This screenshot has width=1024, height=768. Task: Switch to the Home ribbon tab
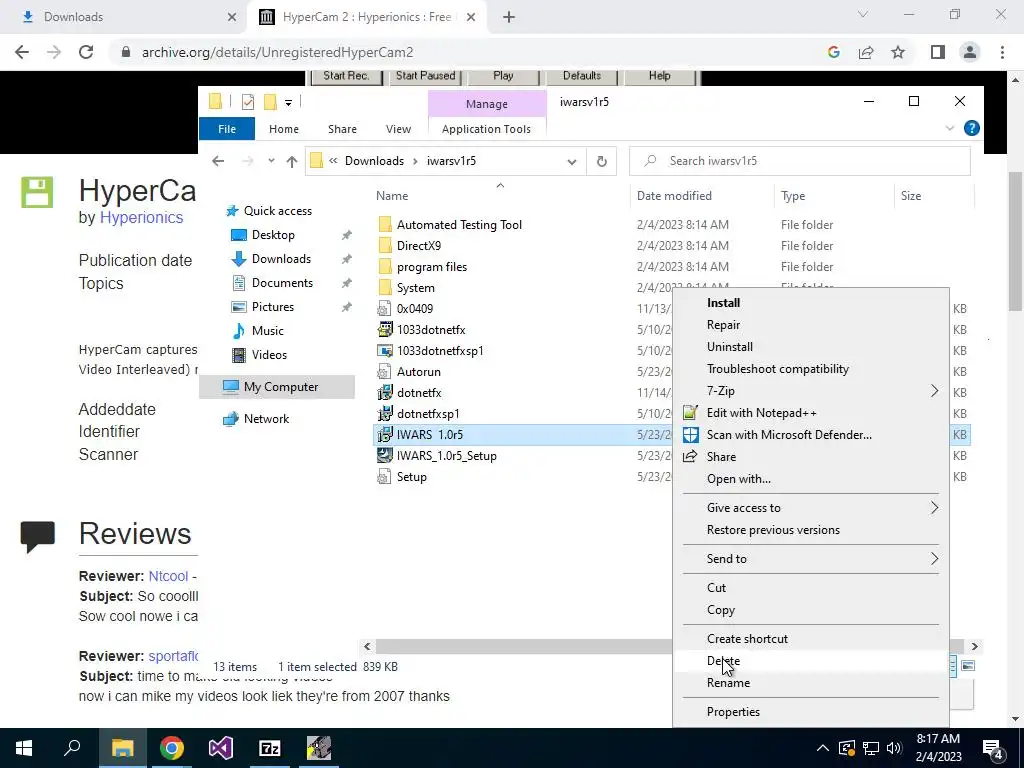click(x=283, y=129)
